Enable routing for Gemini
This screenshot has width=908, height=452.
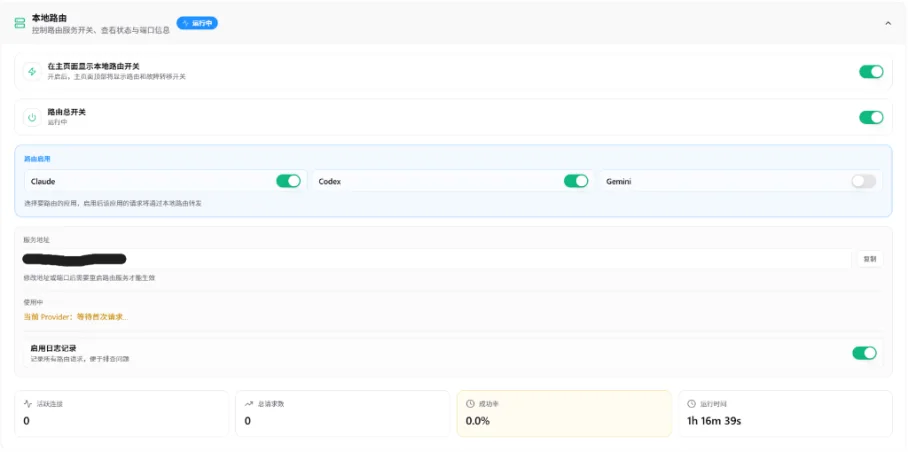[x=863, y=181]
